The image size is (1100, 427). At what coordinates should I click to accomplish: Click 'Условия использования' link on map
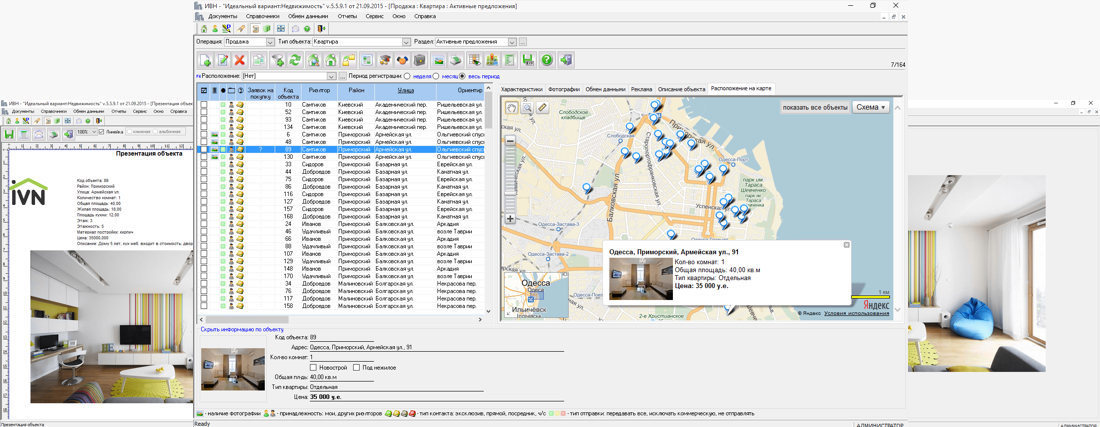point(856,313)
